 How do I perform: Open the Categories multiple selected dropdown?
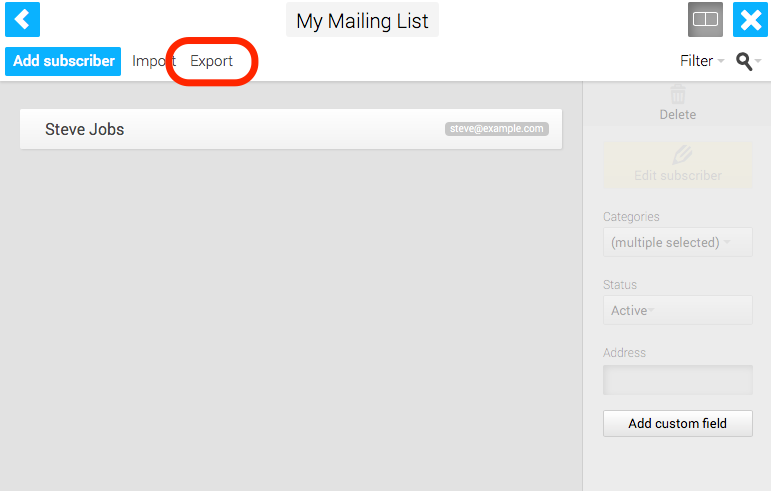click(678, 242)
